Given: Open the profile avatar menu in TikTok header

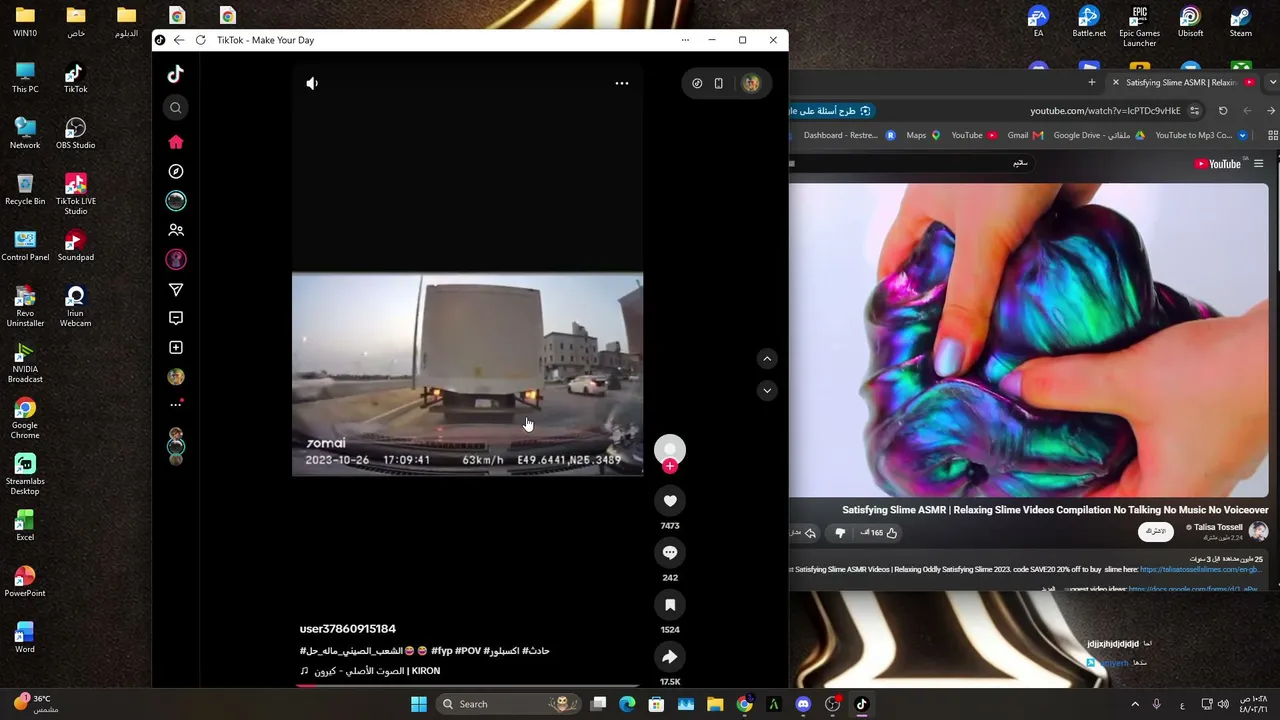Looking at the screenshot, I should [751, 84].
